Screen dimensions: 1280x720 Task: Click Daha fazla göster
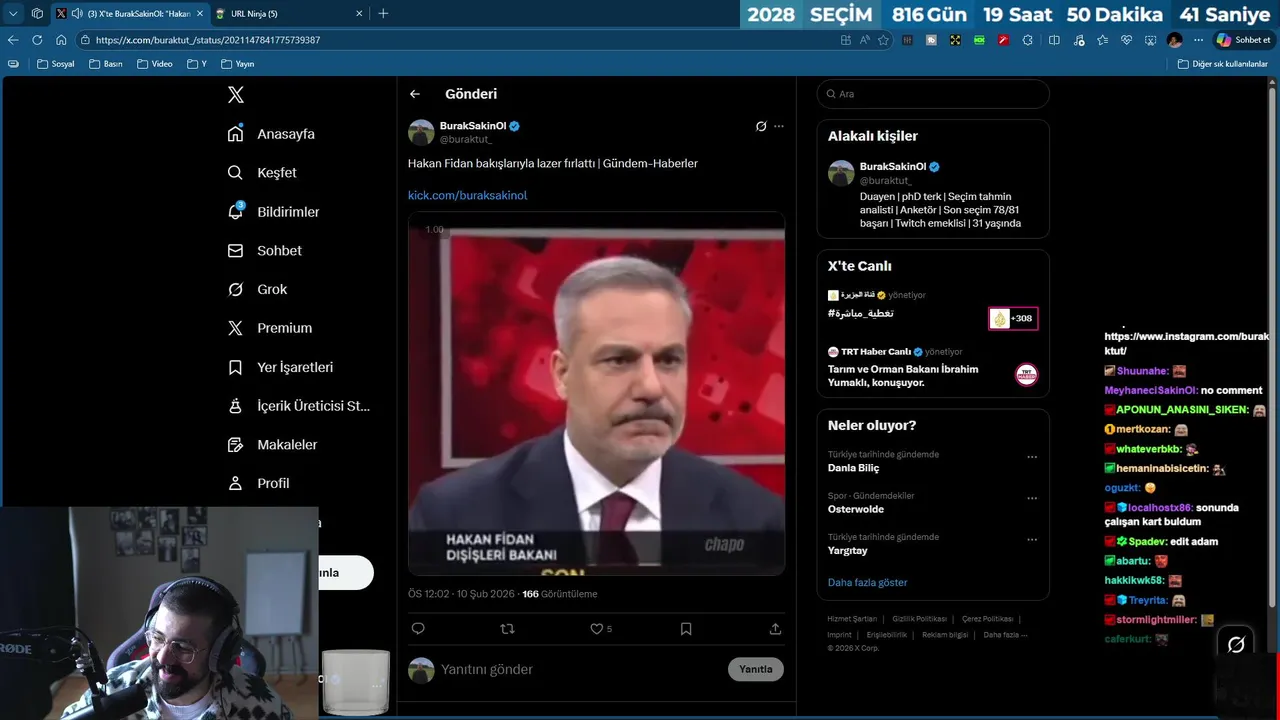click(868, 582)
